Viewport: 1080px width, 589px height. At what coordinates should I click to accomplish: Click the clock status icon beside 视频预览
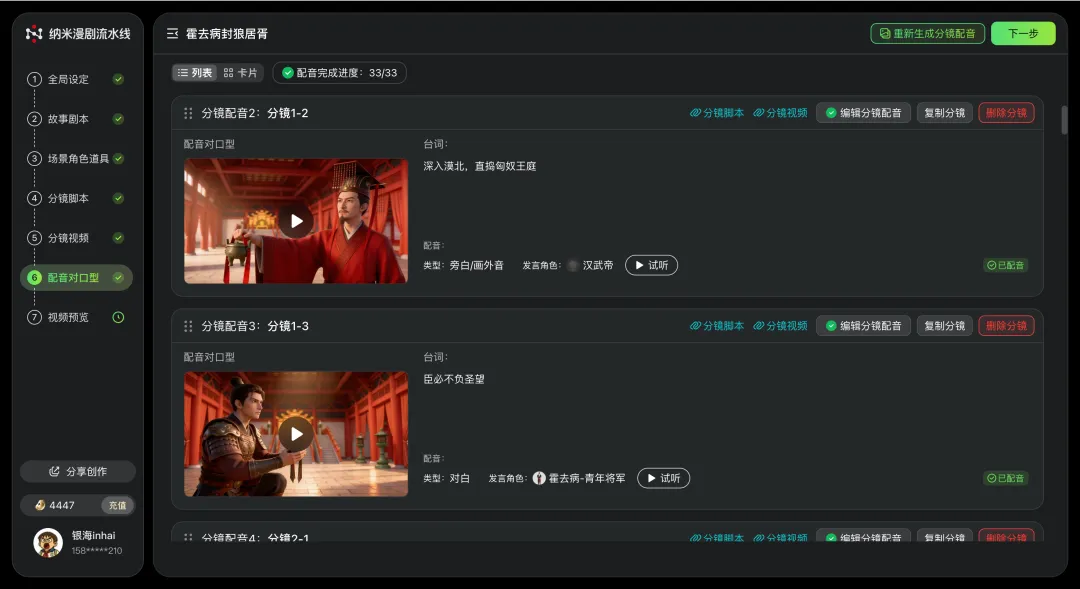click(118, 318)
